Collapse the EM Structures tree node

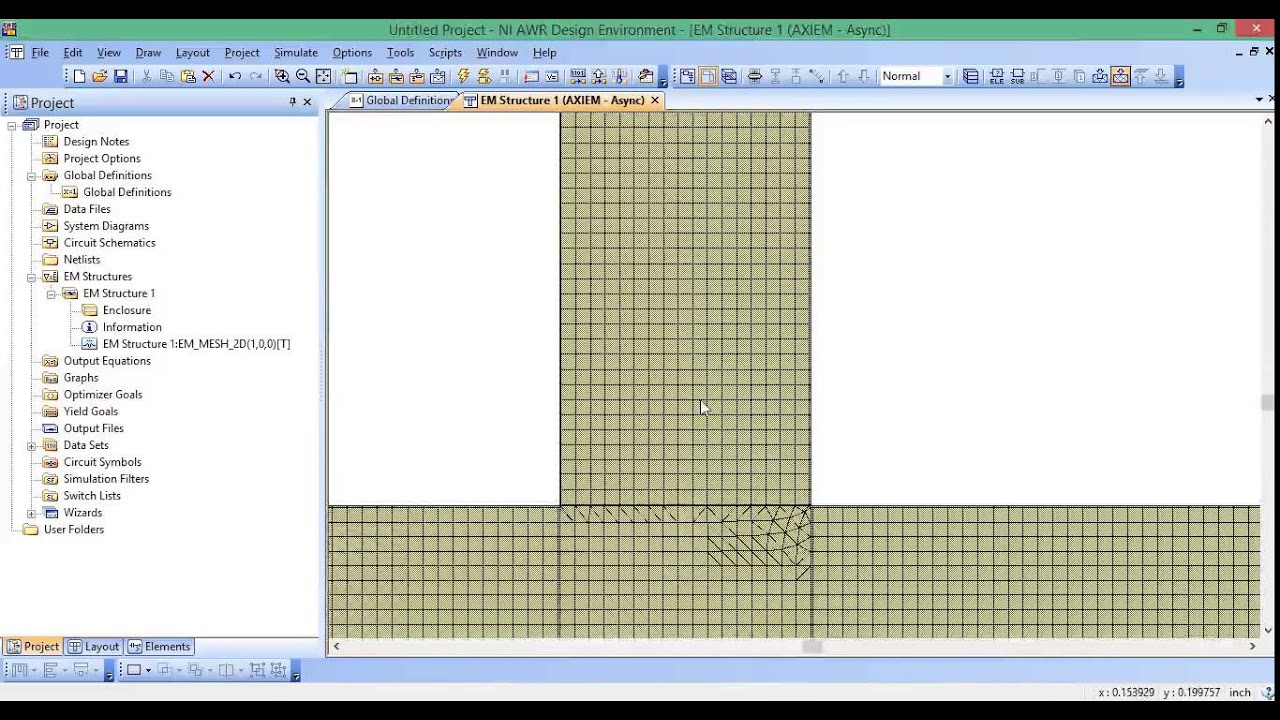click(x=31, y=276)
